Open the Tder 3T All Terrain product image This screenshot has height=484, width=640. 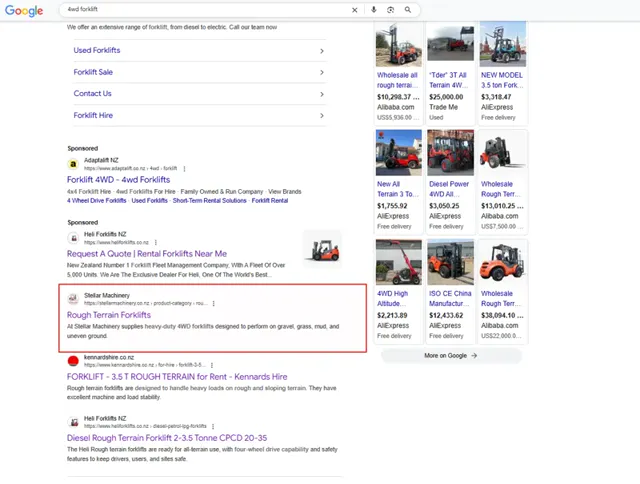click(x=451, y=44)
